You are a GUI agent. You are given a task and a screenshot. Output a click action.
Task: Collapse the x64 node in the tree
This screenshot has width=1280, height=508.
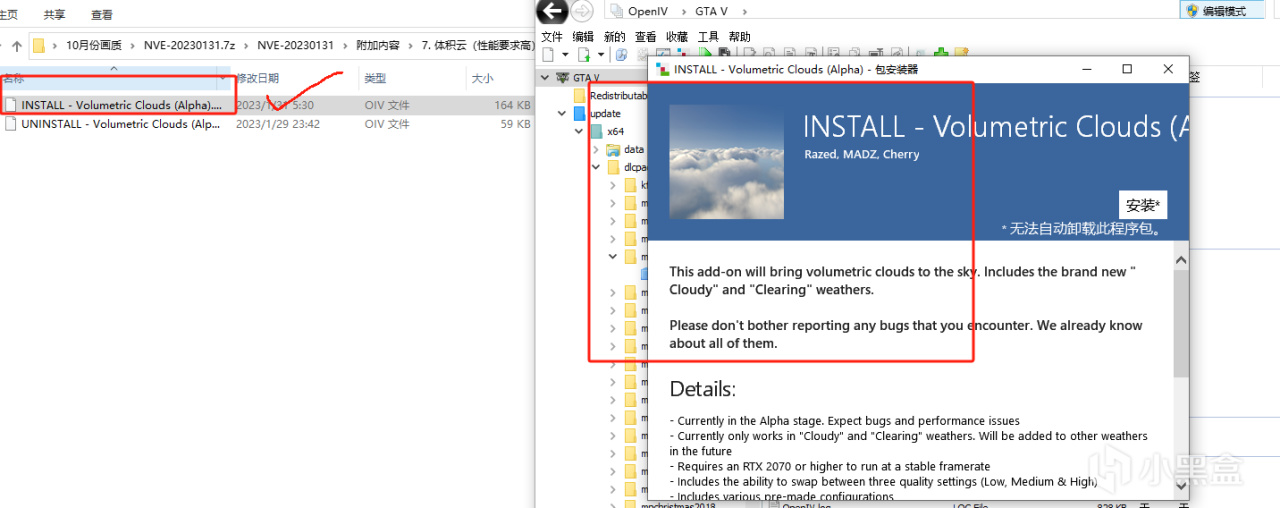tap(580, 132)
